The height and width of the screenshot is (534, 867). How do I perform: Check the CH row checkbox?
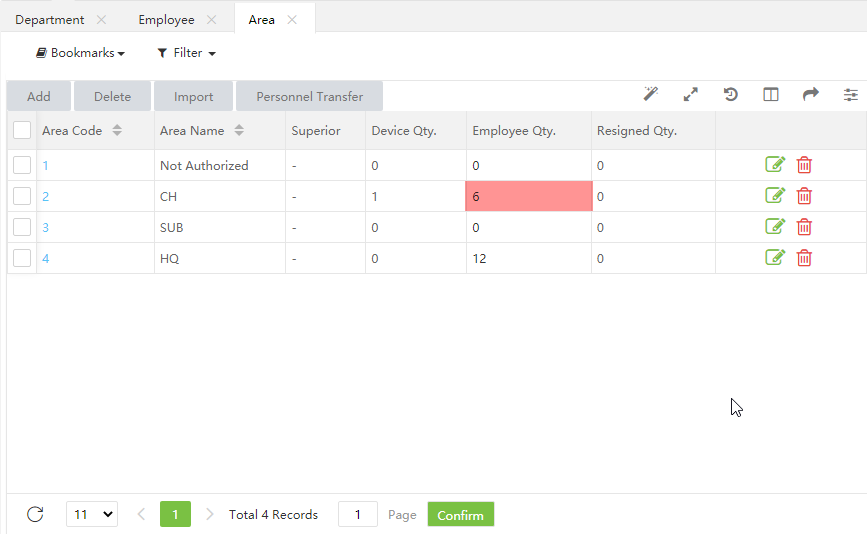pyautogui.click(x=22, y=196)
